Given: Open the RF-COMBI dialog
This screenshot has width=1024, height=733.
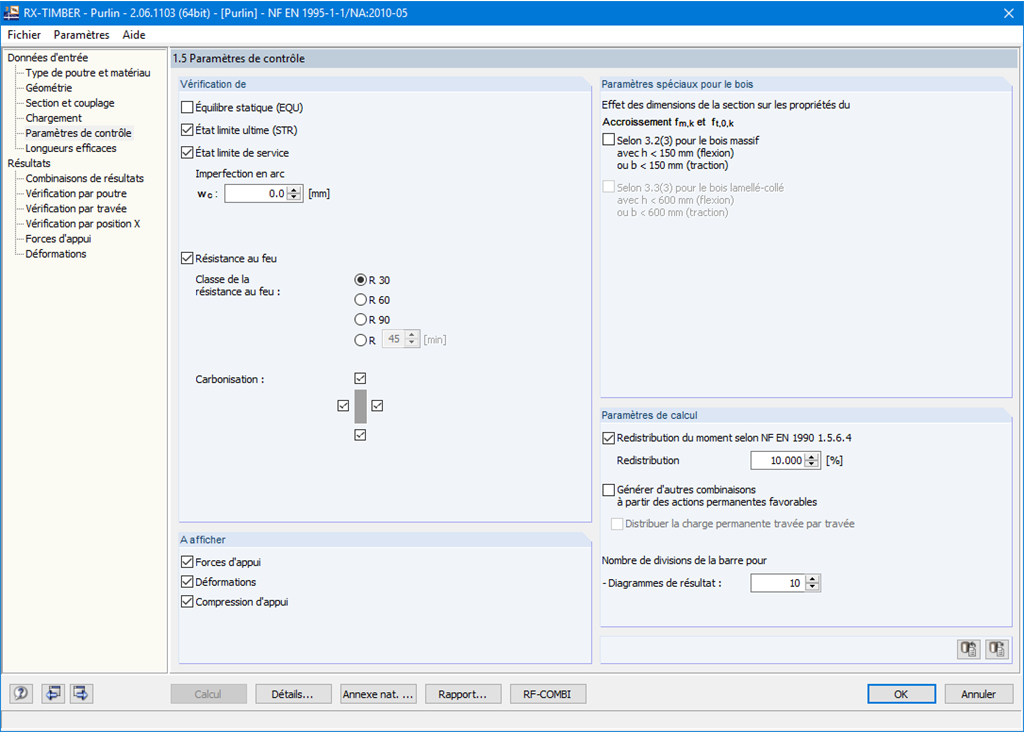Looking at the screenshot, I should click(548, 693).
